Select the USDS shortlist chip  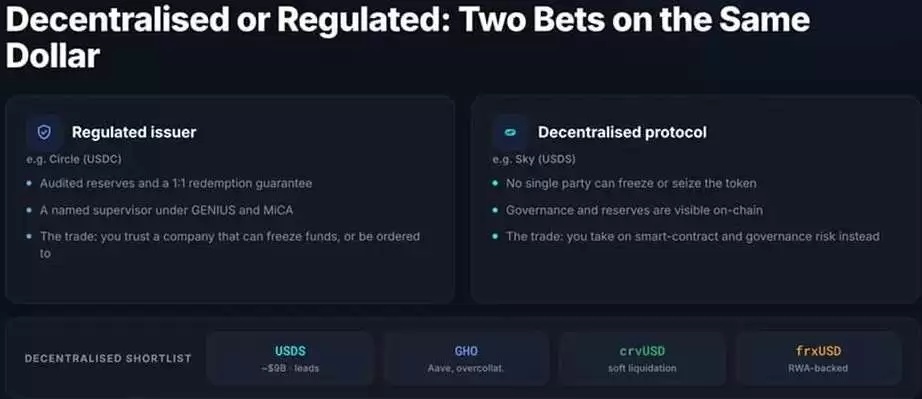tap(290, 358)
